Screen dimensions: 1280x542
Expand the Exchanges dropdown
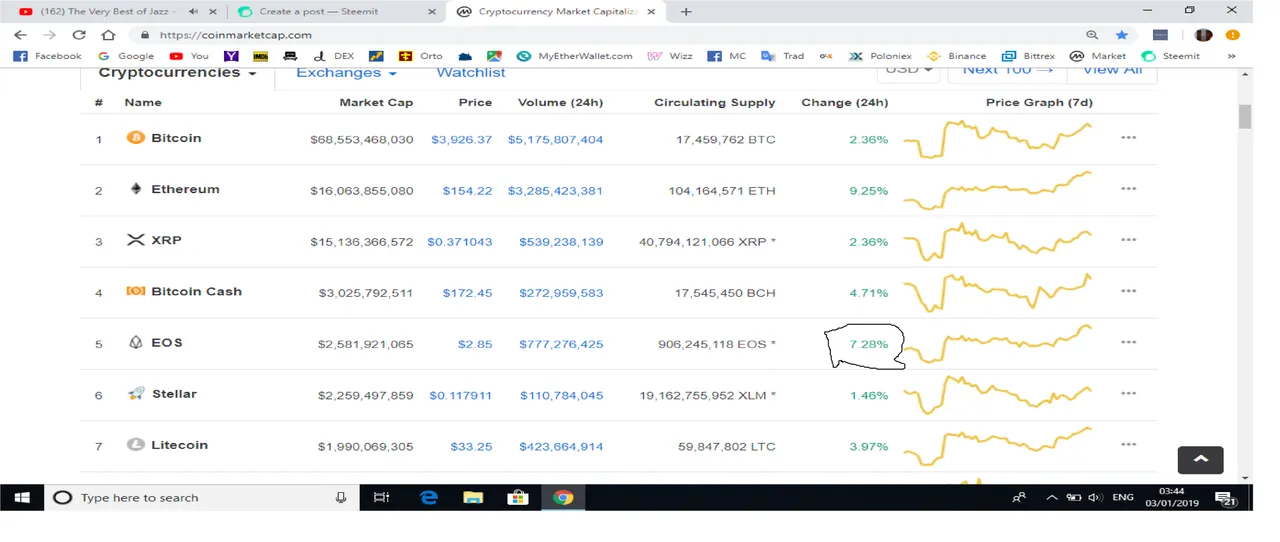pyautogui.click(x=346, y=73)
